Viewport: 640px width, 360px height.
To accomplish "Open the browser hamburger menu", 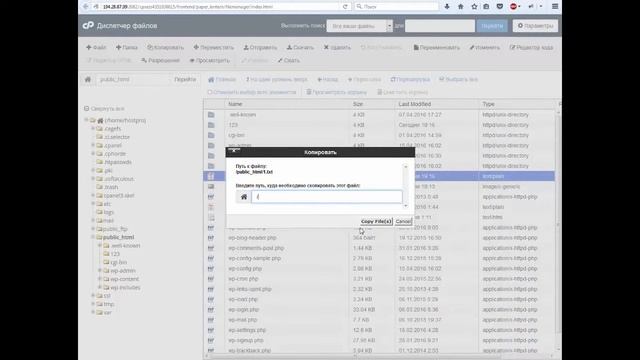I will [555, 7].
